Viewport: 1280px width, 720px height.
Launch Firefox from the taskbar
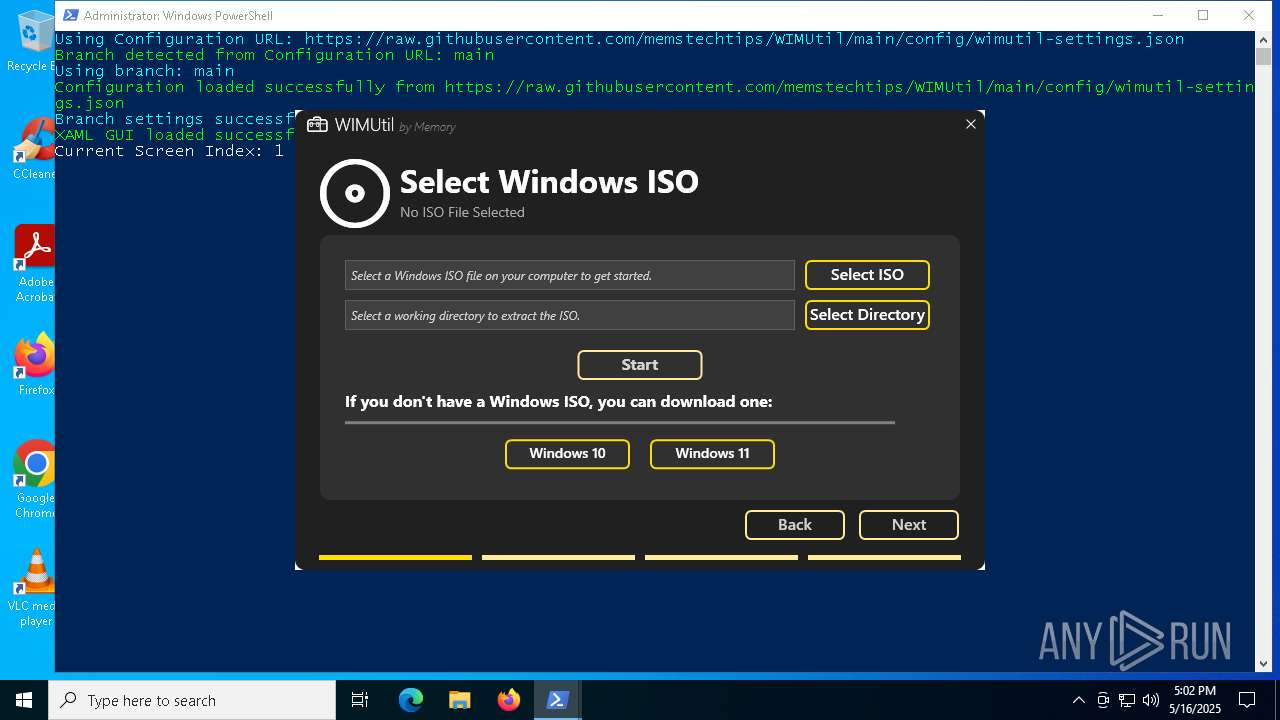click(509, 700)
